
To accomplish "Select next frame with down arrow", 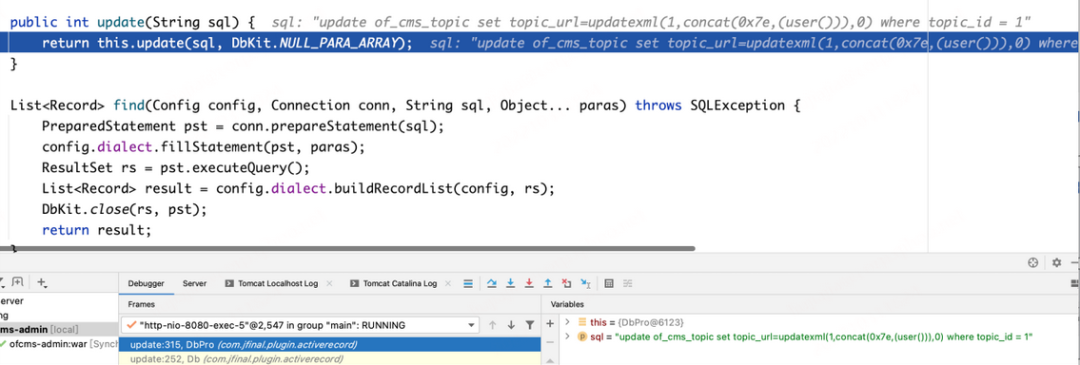I will click(x=511, y=325).
